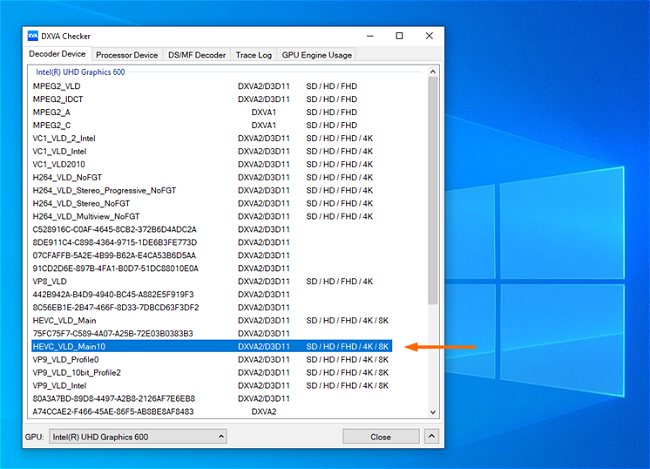Select the 8DE911C4-C898 GUID row

(211, 242)
